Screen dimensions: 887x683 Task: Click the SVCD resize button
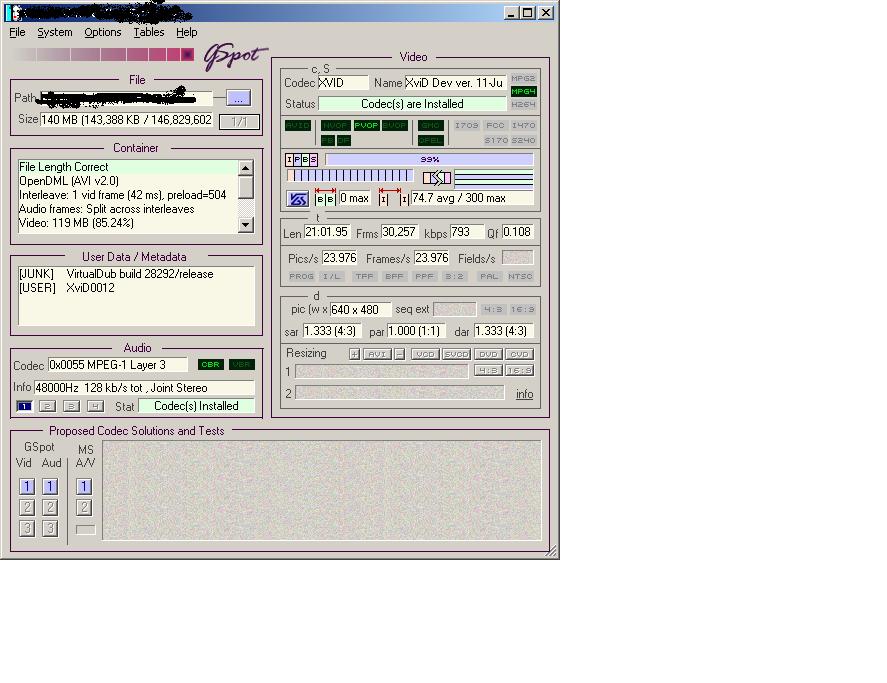457,354
